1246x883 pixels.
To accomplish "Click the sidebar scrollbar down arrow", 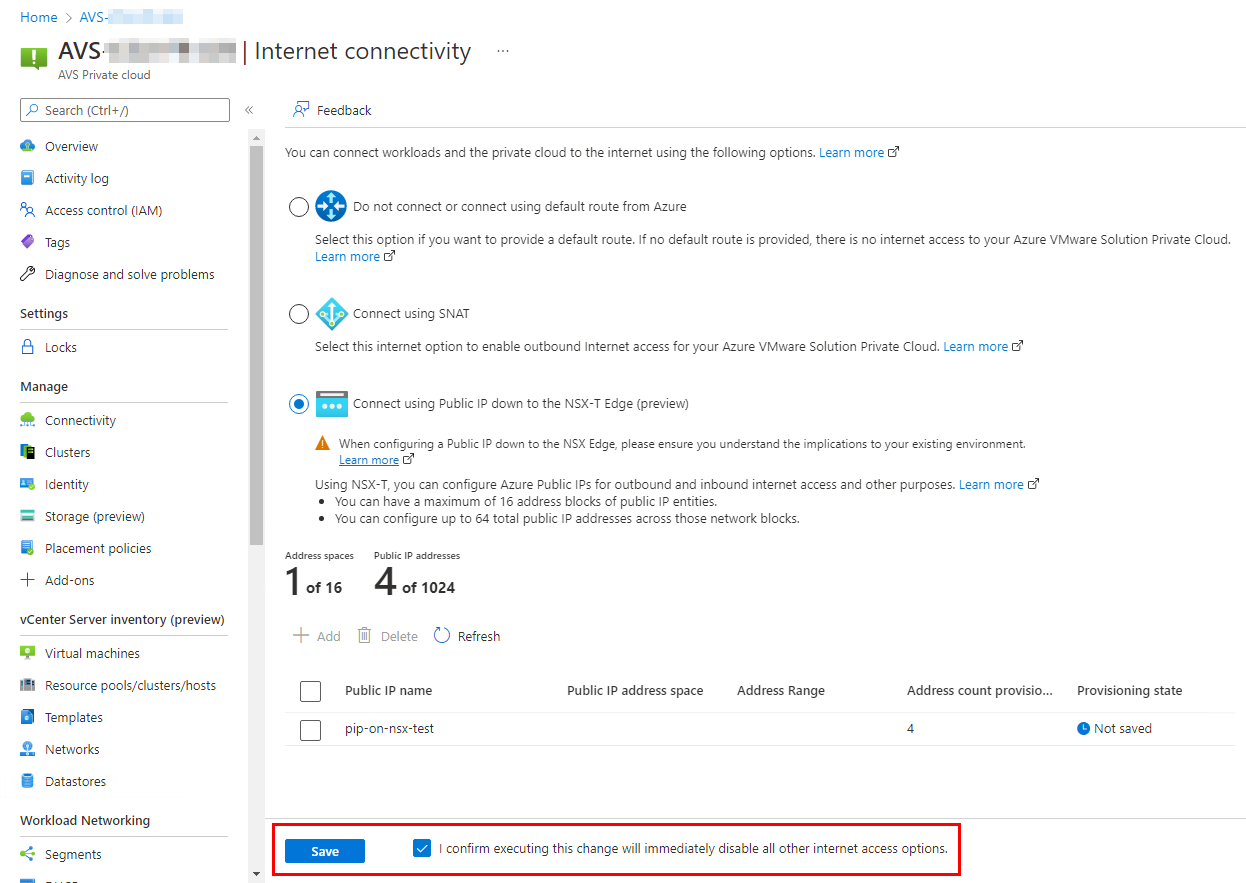I will point(256,872).
